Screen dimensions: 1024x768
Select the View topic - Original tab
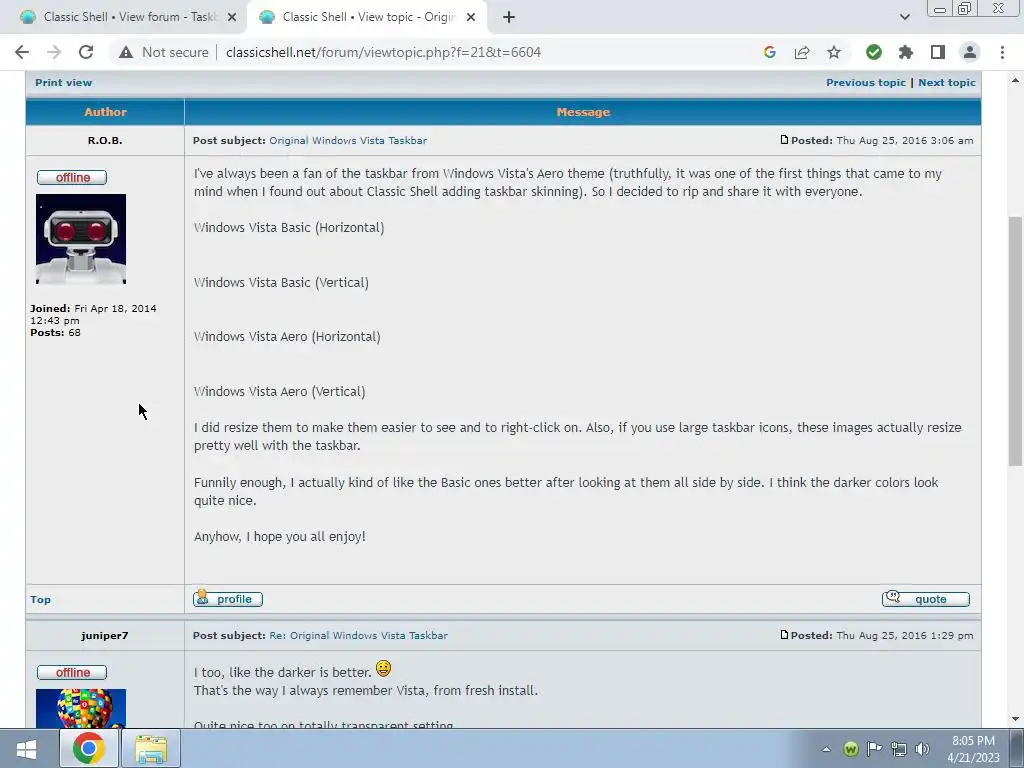[368, 17]
